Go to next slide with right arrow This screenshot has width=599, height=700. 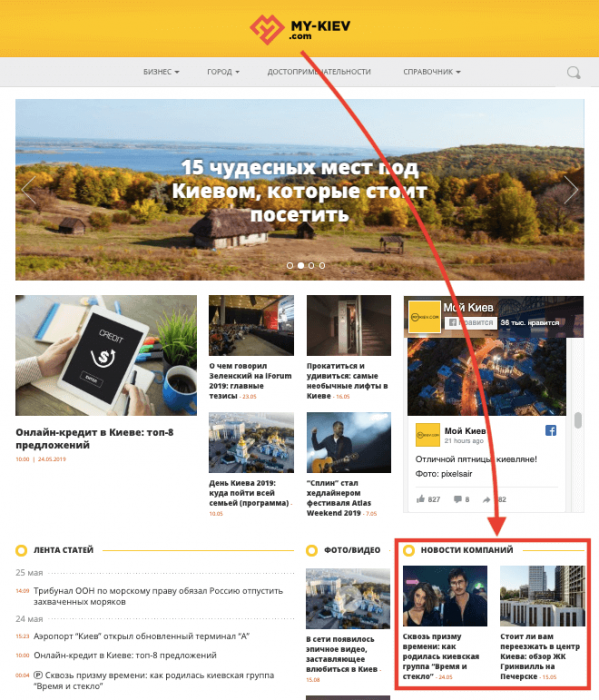571,190
